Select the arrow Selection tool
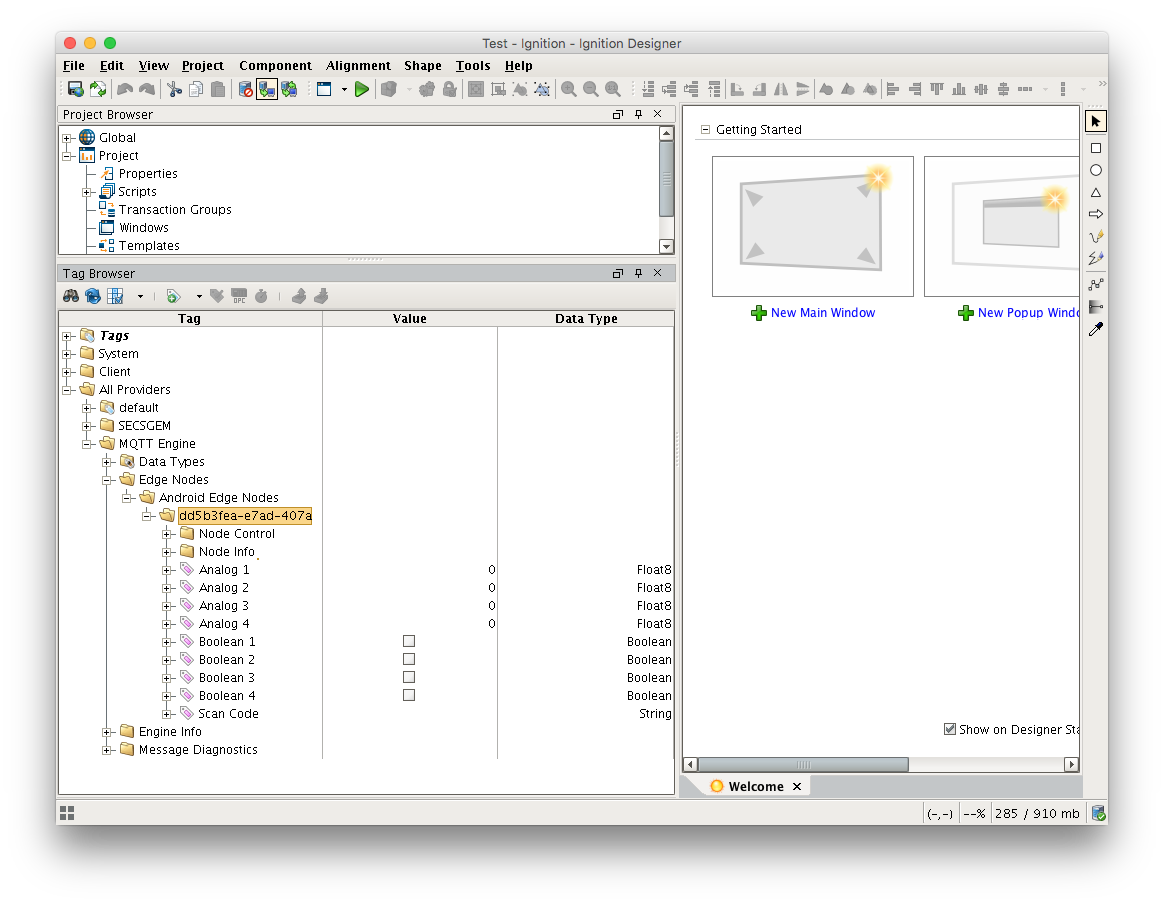This screenshot has width=1164, height=905. [1096, 121]
